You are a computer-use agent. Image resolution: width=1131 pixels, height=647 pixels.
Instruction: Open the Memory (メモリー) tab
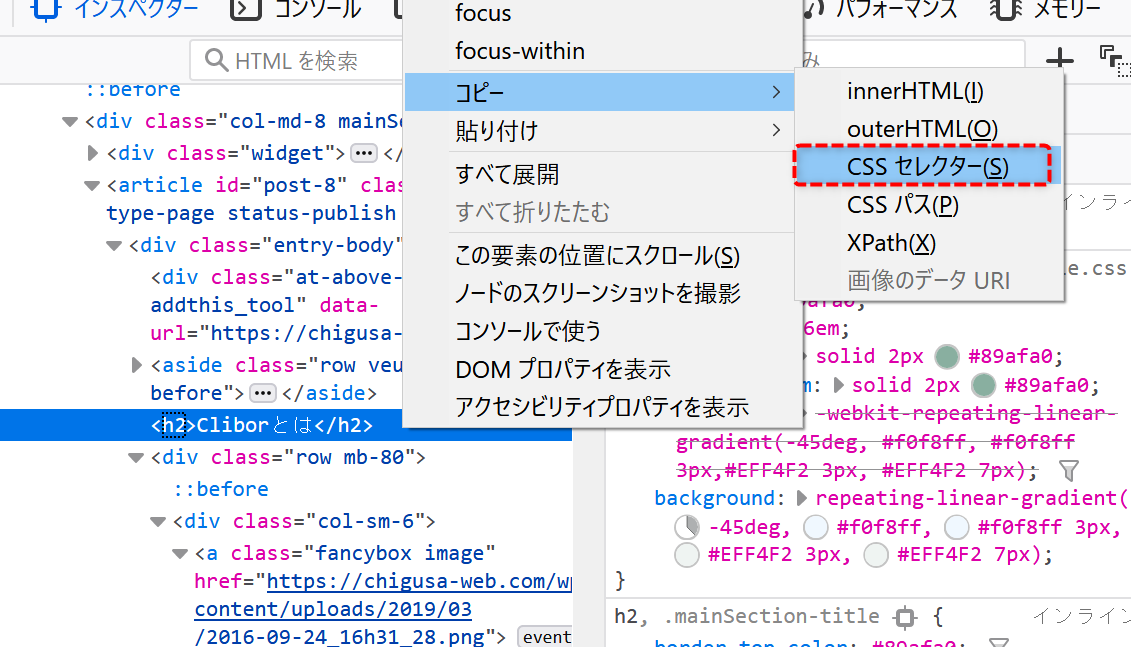click(1046, 10)
